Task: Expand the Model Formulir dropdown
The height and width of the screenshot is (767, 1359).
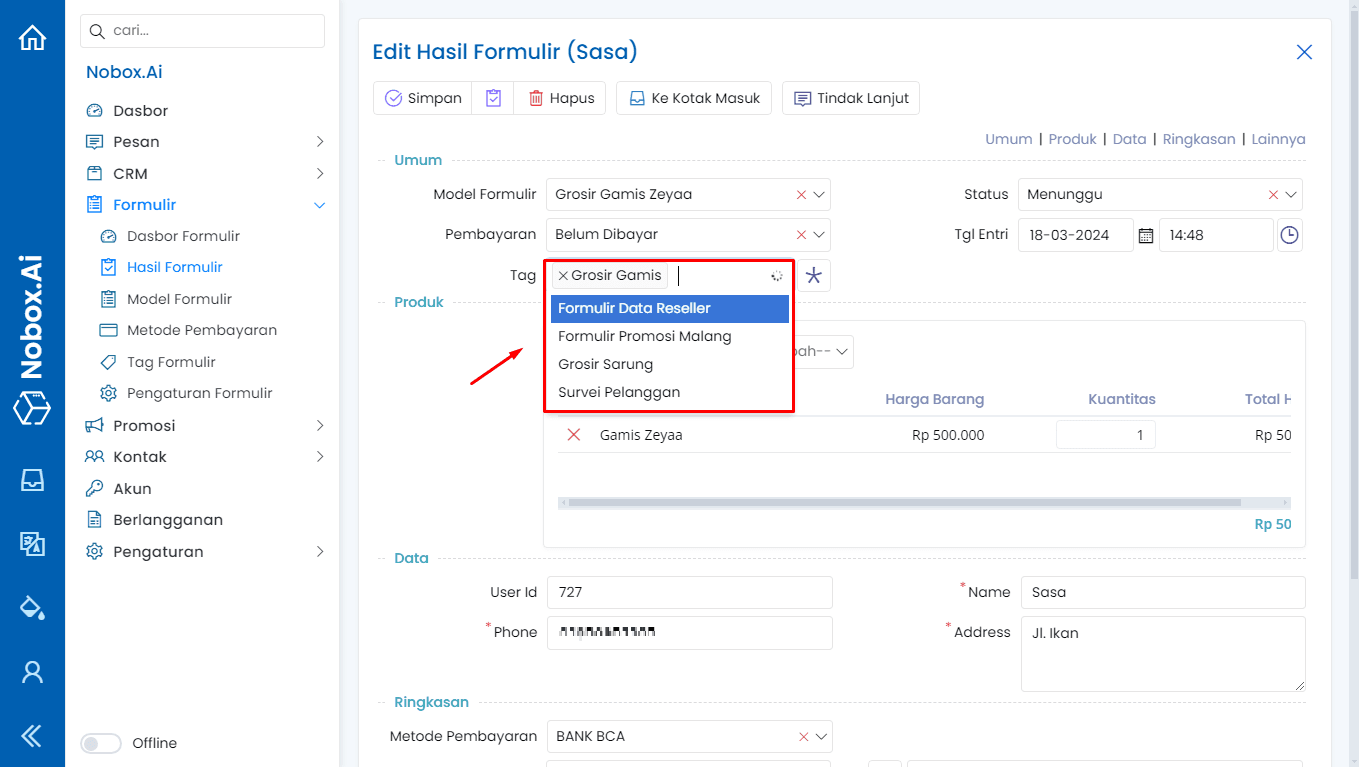Action: (x=819, y=195)
